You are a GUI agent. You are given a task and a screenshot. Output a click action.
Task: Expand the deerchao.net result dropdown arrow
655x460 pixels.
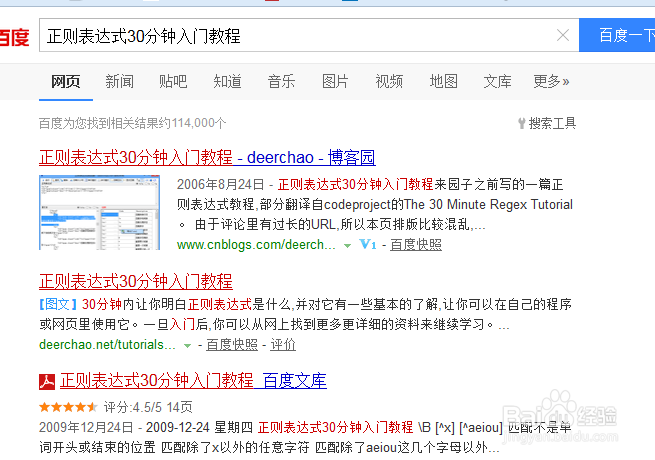tap(188, 345)
